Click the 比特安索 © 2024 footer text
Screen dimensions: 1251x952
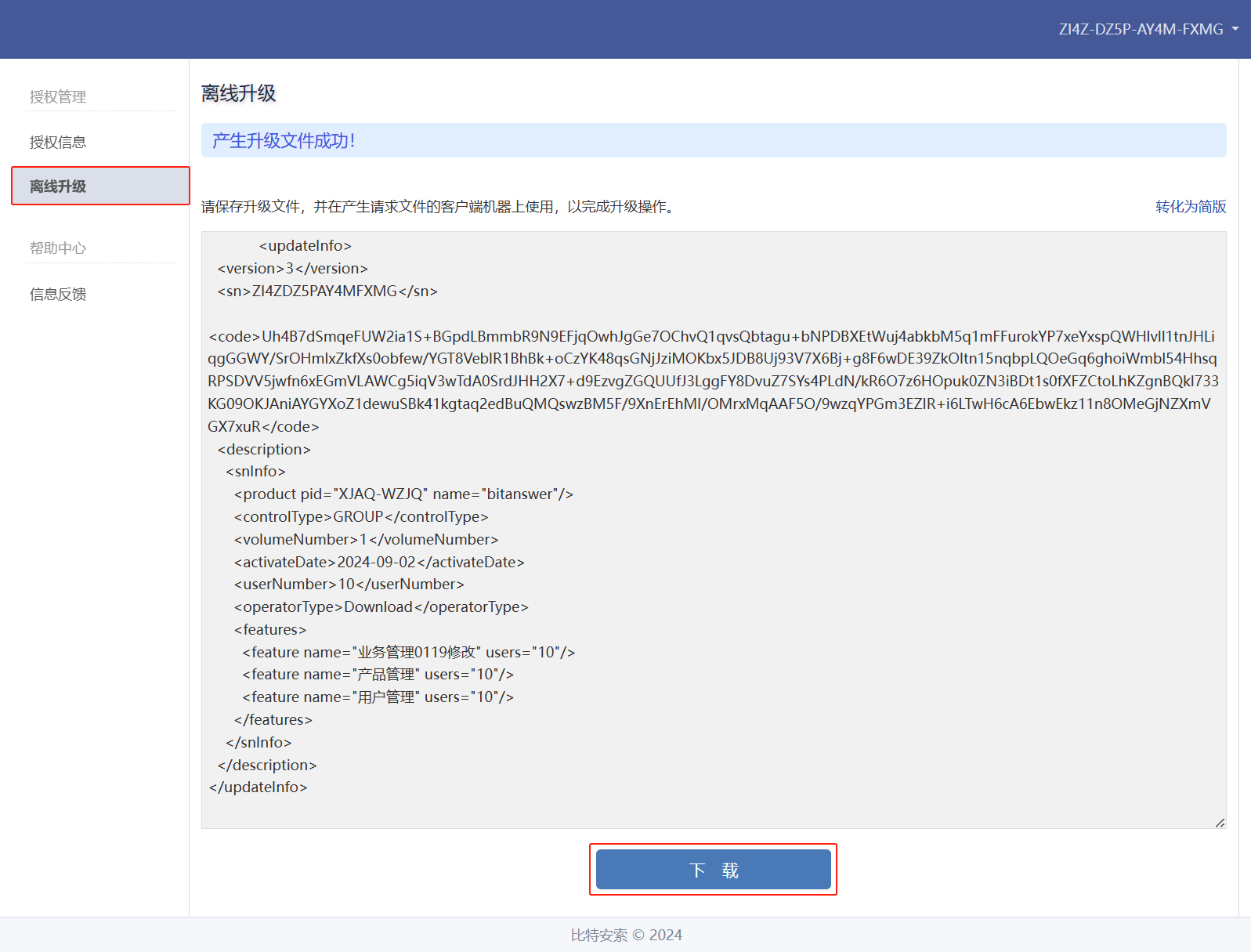pyautogui.click(x=626, y=935)
